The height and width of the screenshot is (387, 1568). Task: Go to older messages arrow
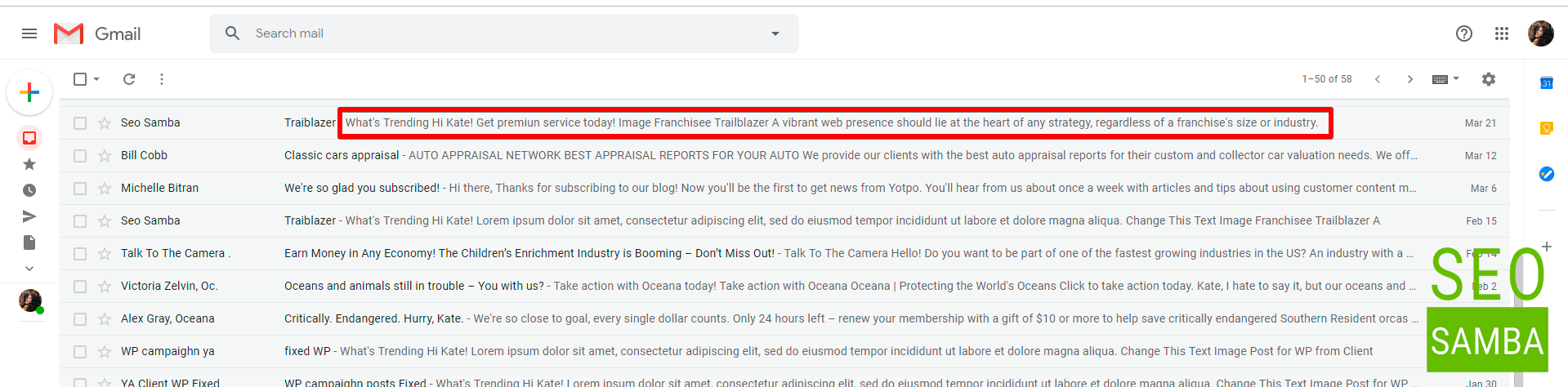(1410, 79)
